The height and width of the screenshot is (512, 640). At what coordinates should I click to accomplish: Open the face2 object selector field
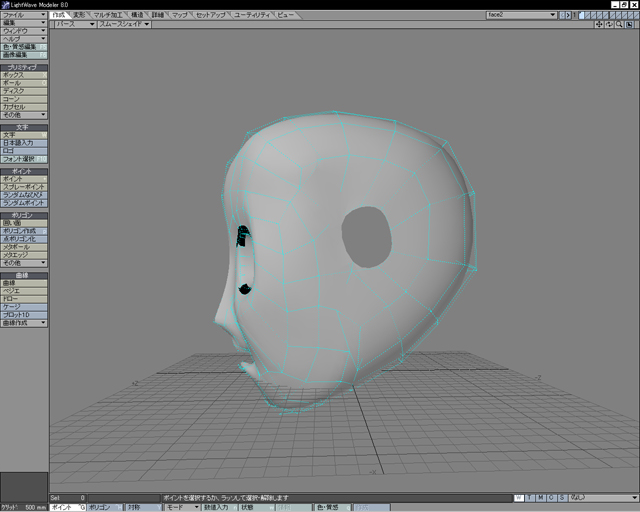[x=520, y=16]
